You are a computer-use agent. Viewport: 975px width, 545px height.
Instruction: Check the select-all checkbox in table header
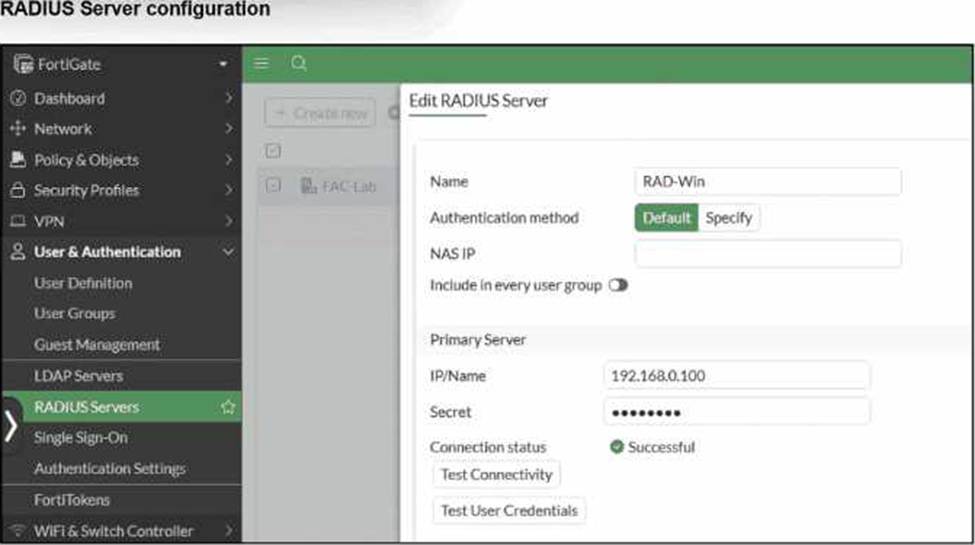pos(272,150)
